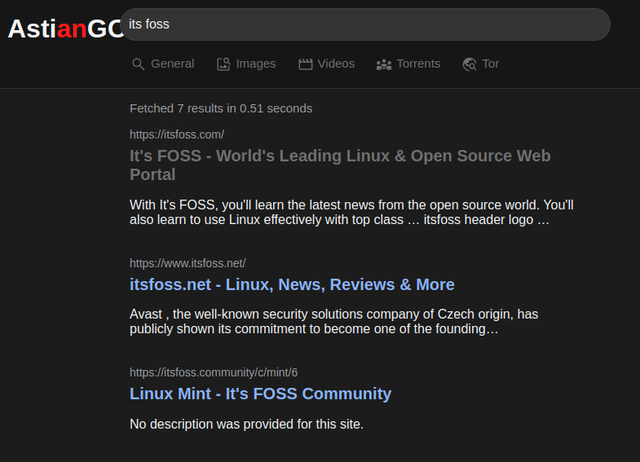Click the globe icon beside Tor
The width and height of the screenshot is (640, 462).
click(x=469, y=64)
